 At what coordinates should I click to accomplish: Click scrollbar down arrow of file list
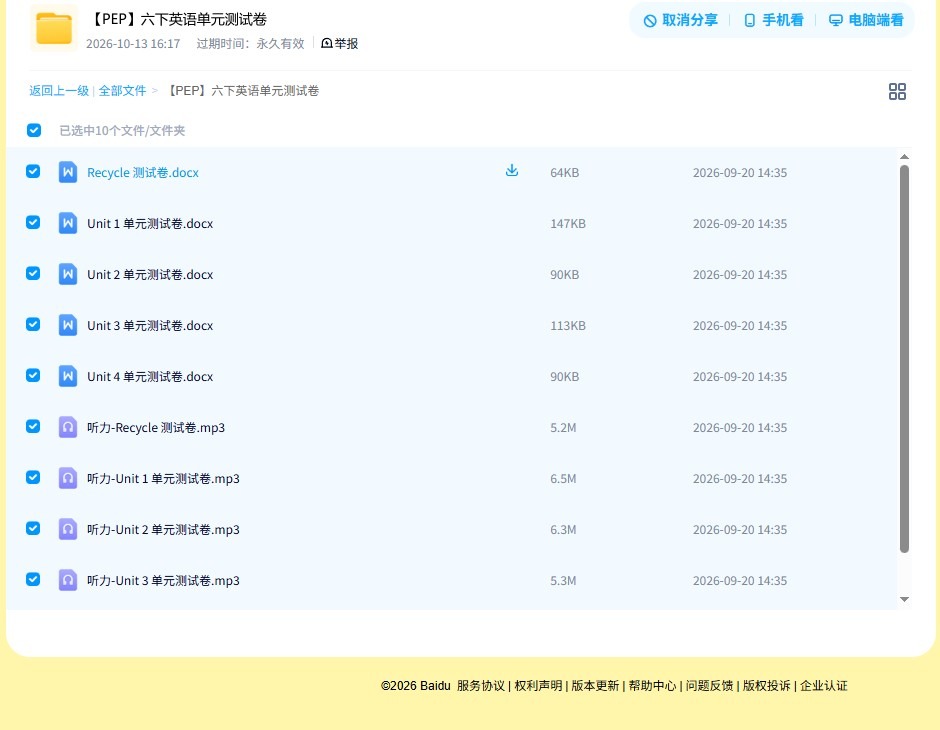point(905,599)
